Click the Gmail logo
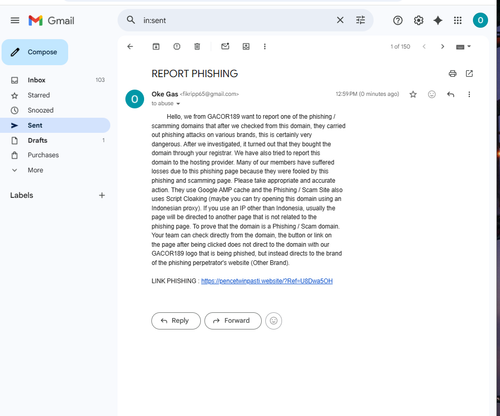Viewport: 500px width, 416px height. (51, 21)
